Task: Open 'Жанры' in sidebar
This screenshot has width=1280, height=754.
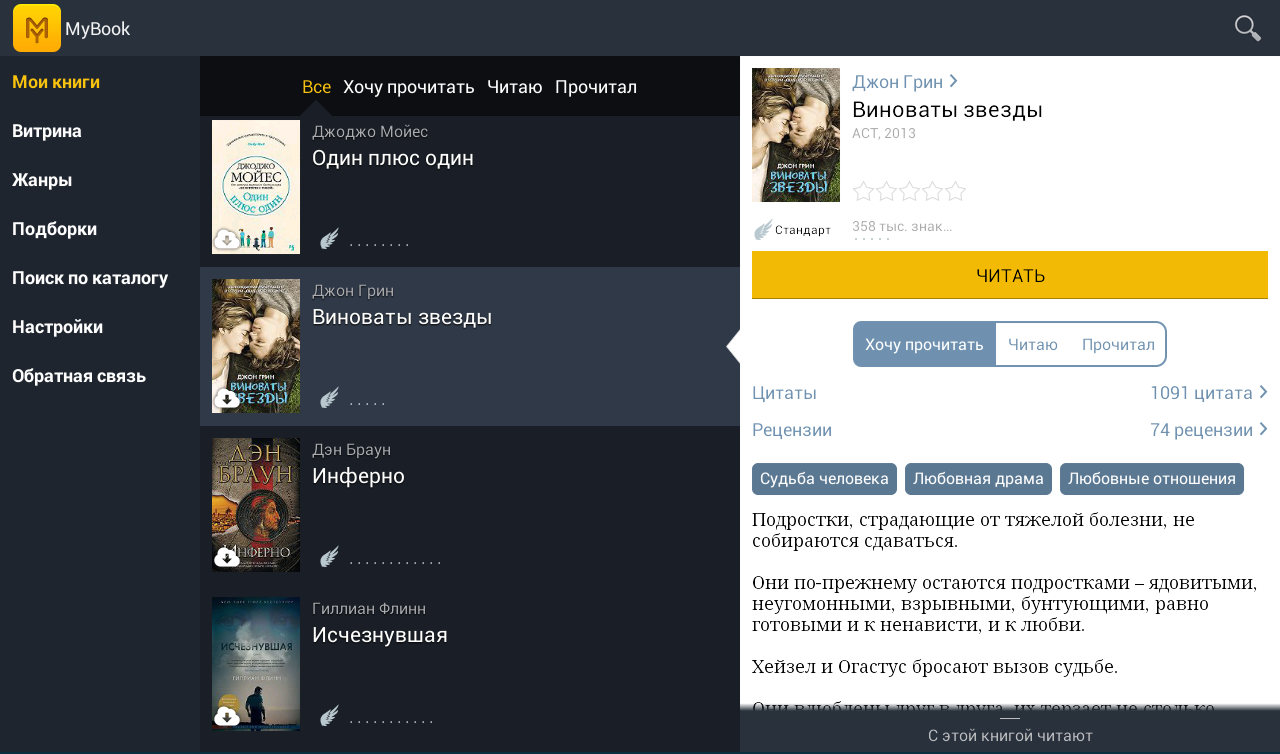Action: 42,180
